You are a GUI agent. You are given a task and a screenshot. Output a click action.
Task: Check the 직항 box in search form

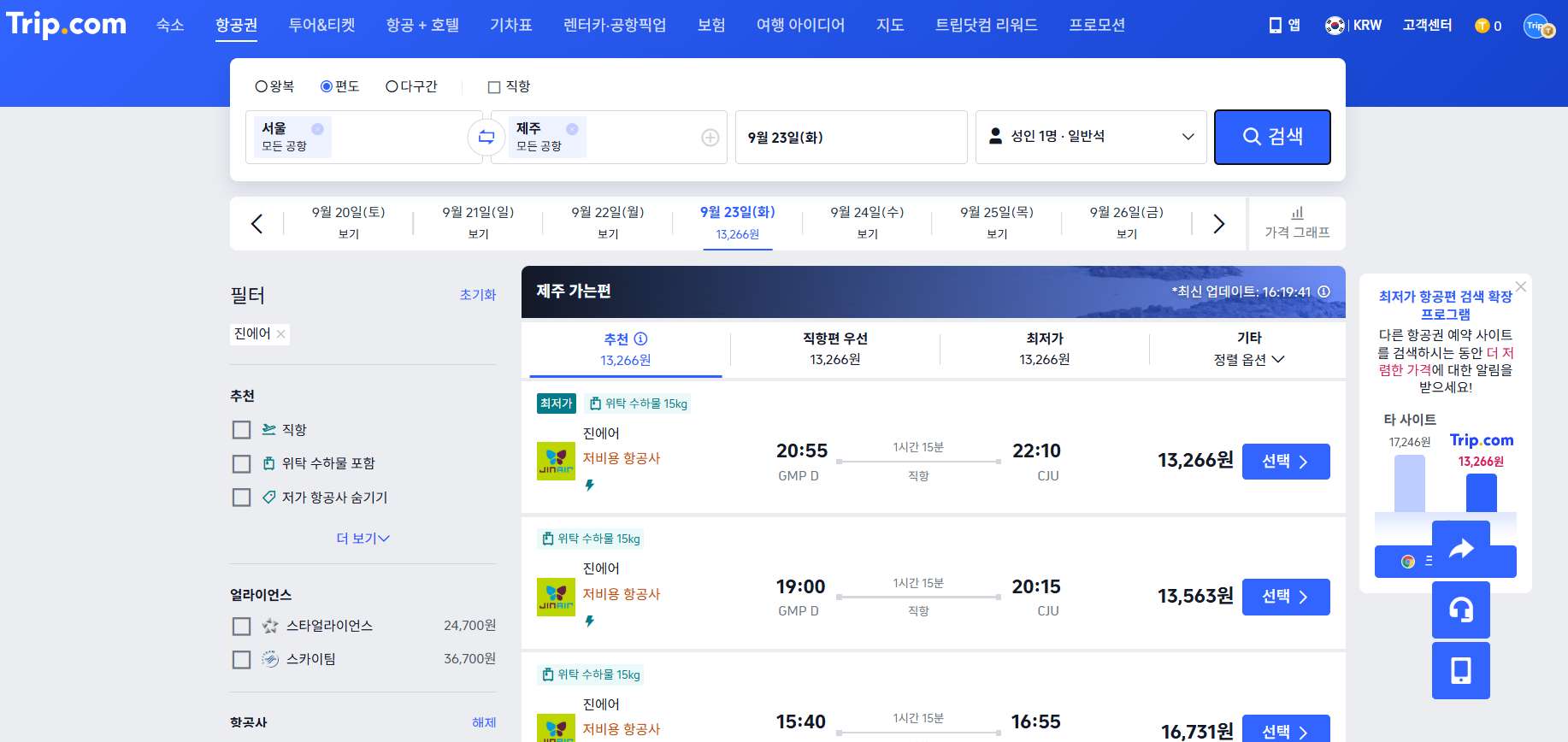[x=494, y=86]
